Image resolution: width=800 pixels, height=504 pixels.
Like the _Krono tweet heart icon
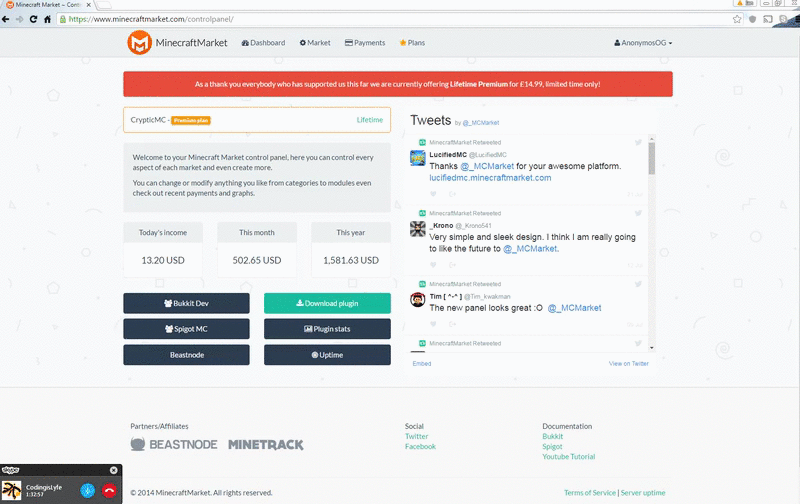(433, 265)
